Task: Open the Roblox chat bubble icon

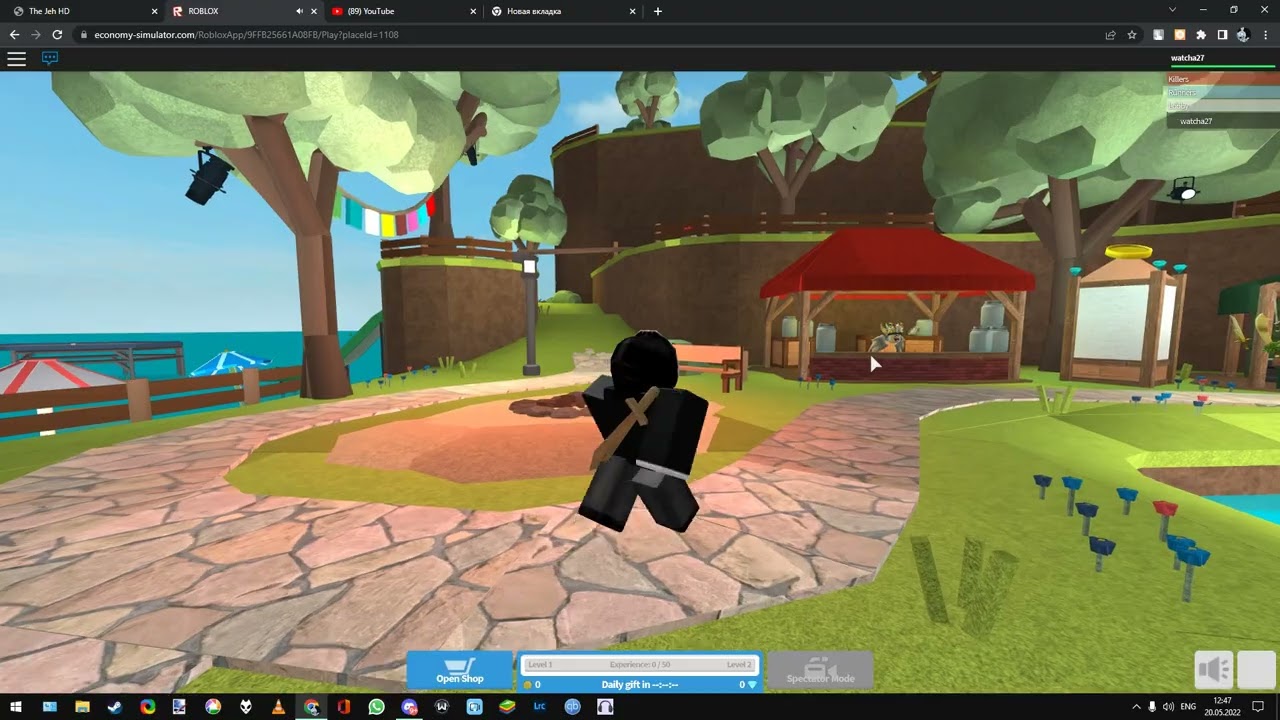Action: pyautogui.click(x=50, y=58)
